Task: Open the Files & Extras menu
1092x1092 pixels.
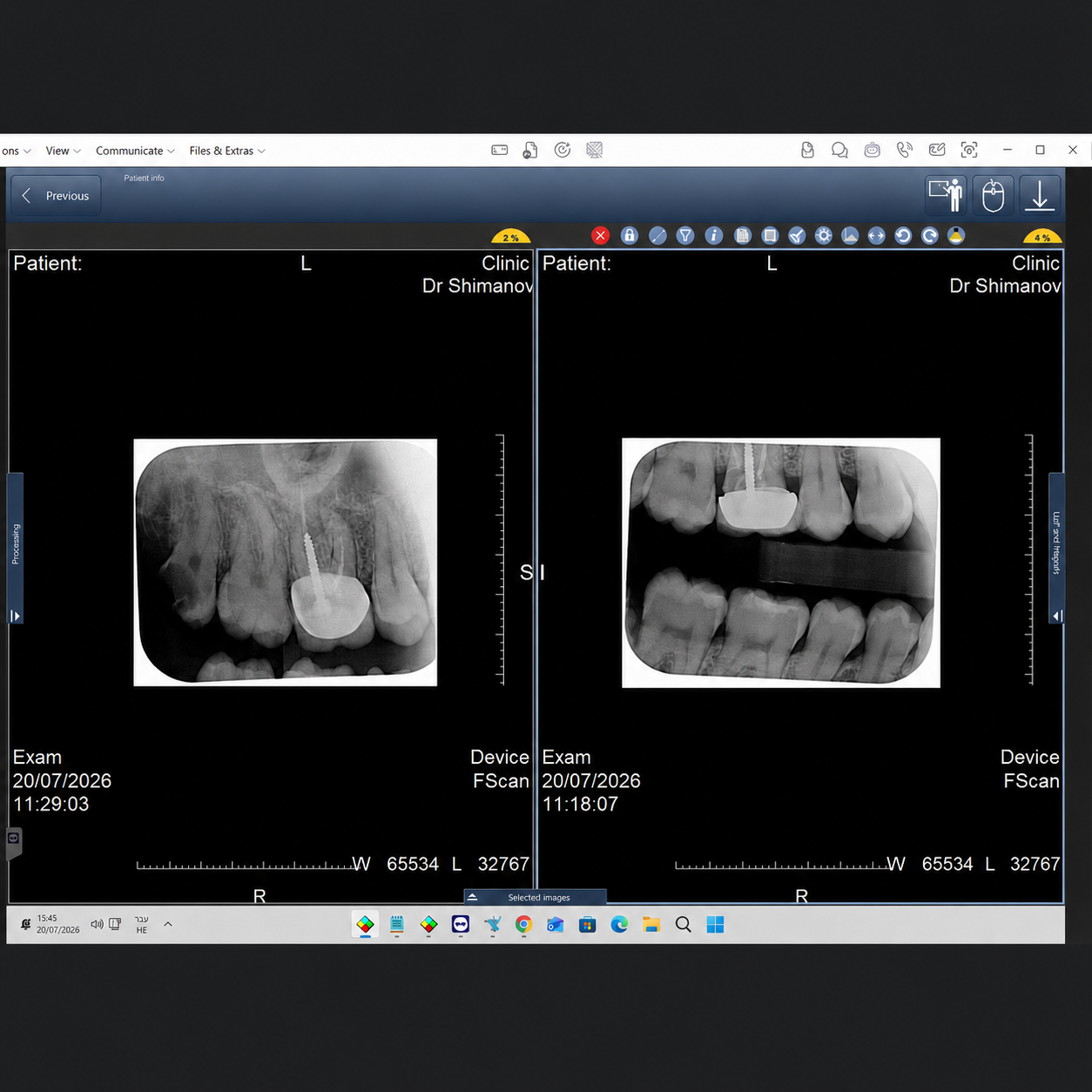Action: [x=227, y=151]
